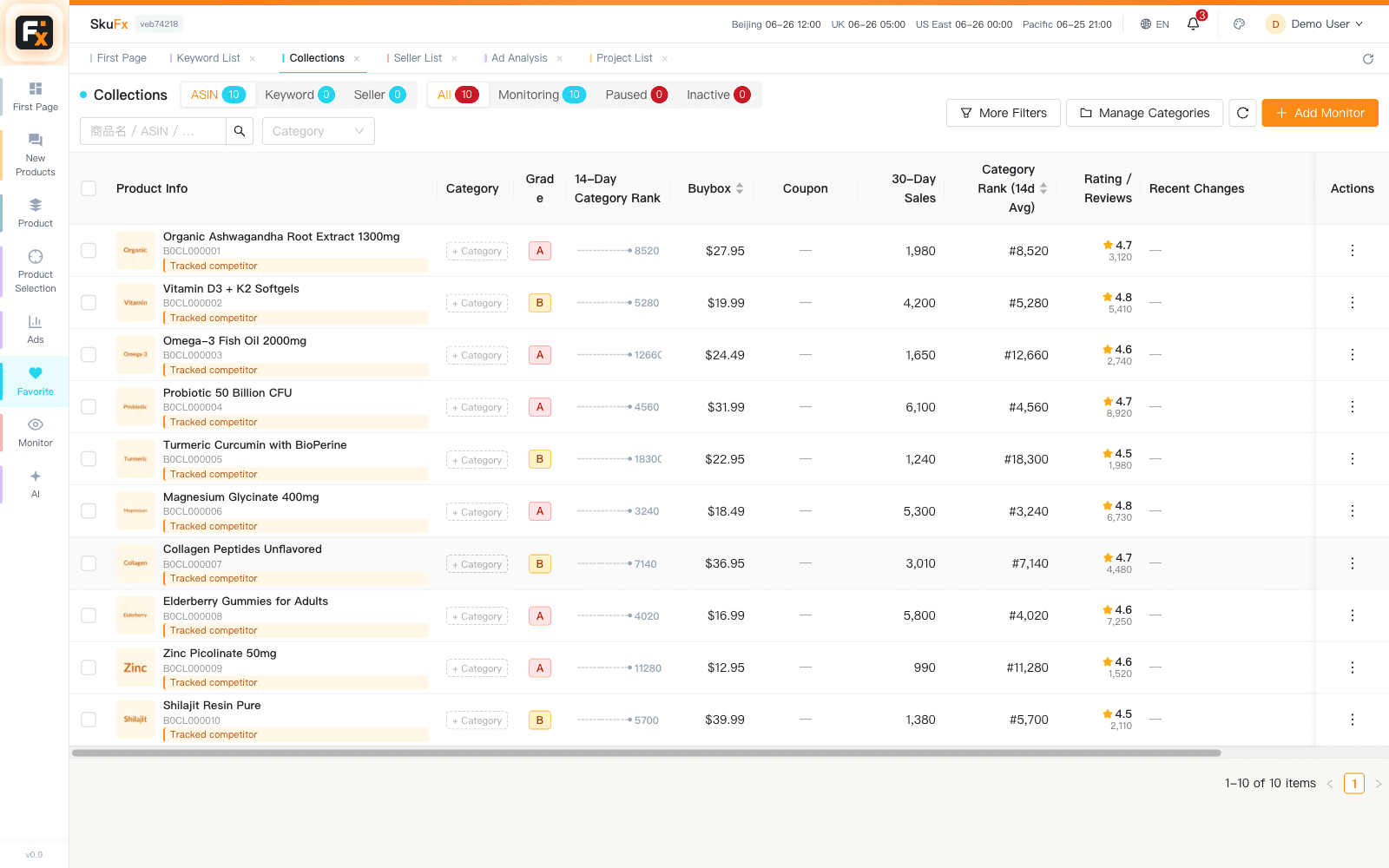
Task: Open the Product sidebar section
Action: click(36, 213)
